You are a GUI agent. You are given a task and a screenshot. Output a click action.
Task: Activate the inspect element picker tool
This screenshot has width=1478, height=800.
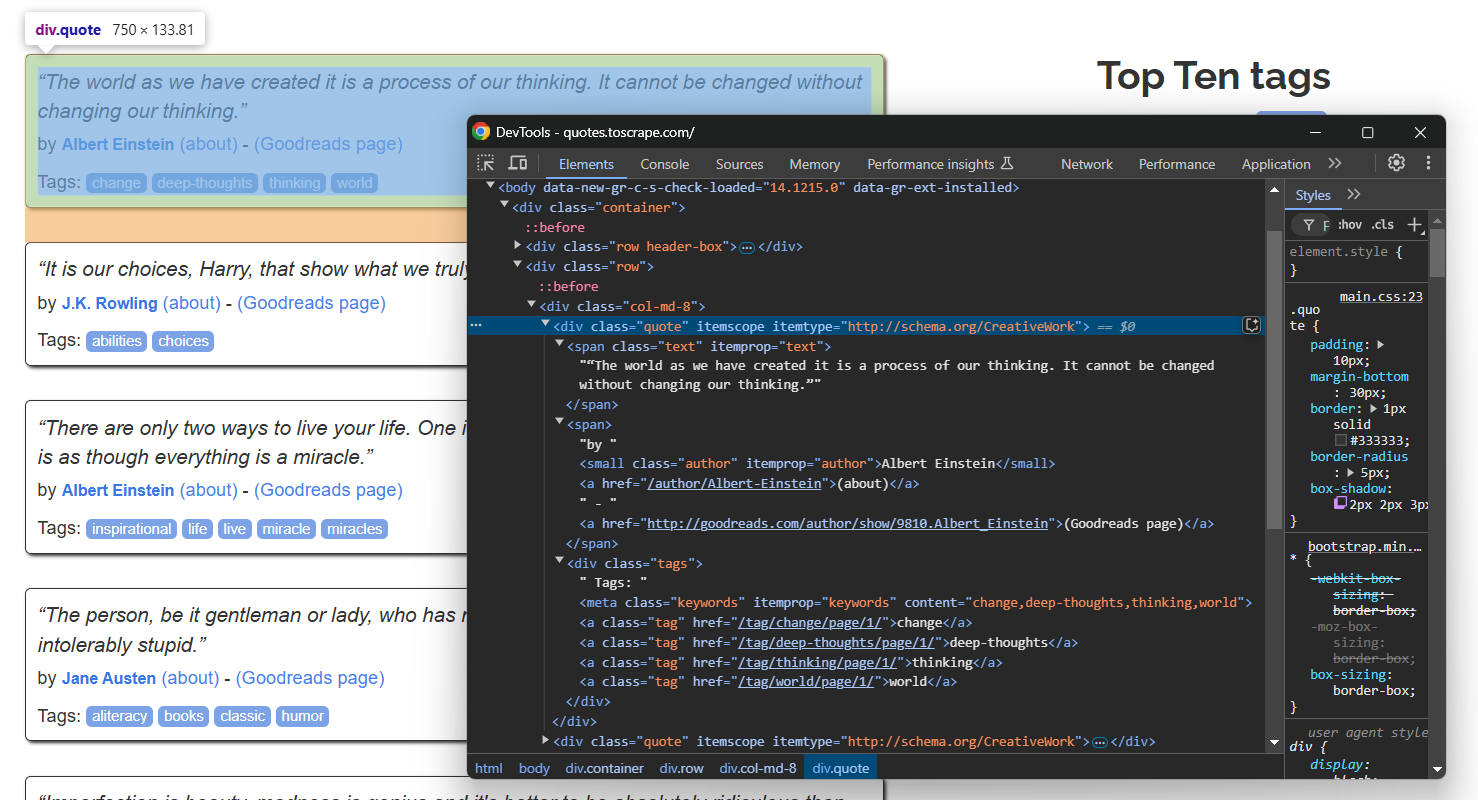pos(486,163)
